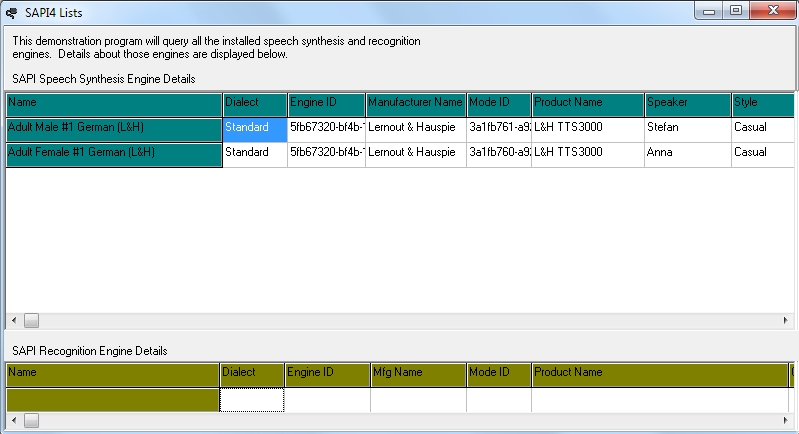Click the Manufacturer Name column header

pos(415,103)
